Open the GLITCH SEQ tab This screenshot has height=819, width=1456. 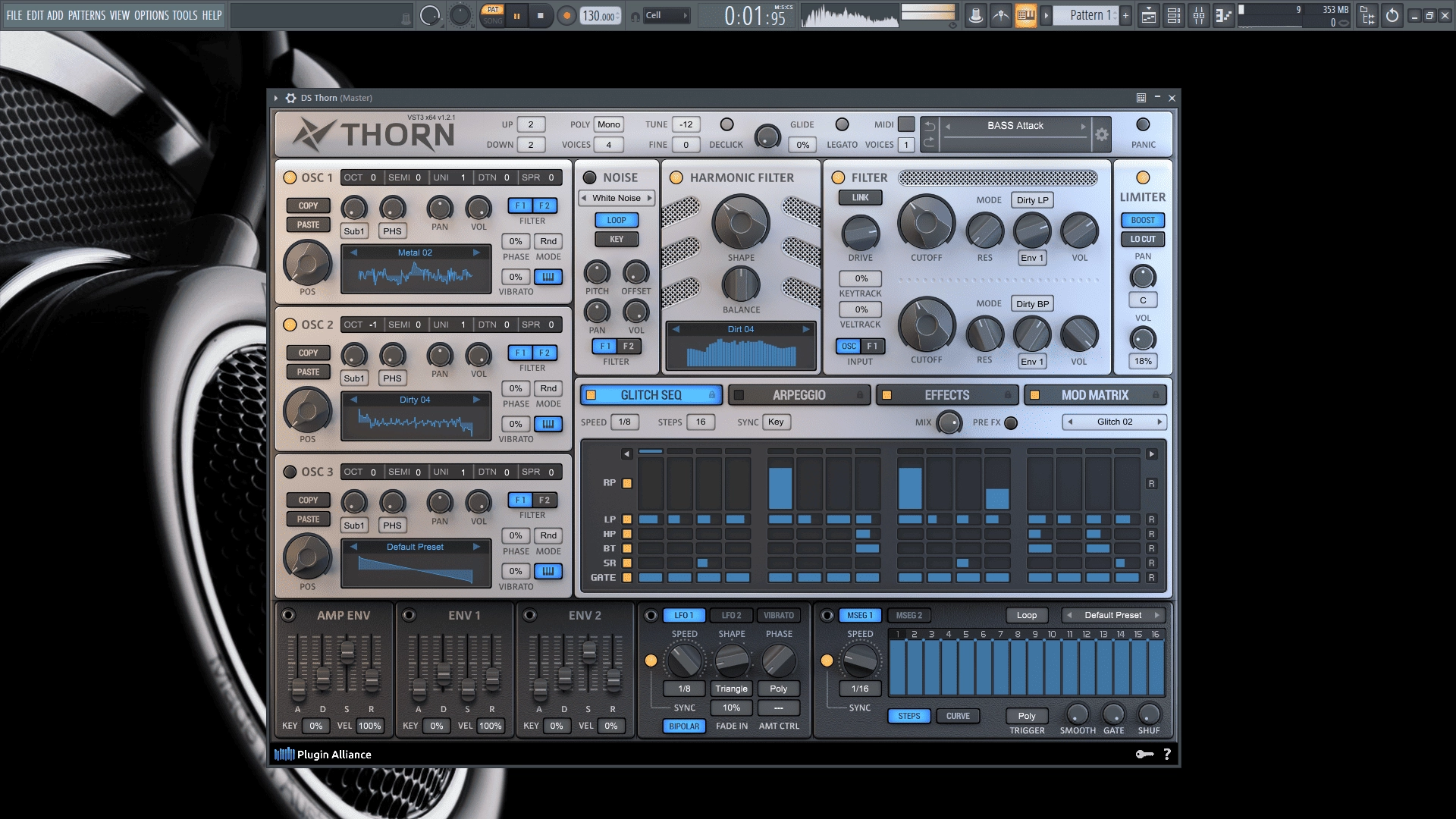(x=651, y=395)
